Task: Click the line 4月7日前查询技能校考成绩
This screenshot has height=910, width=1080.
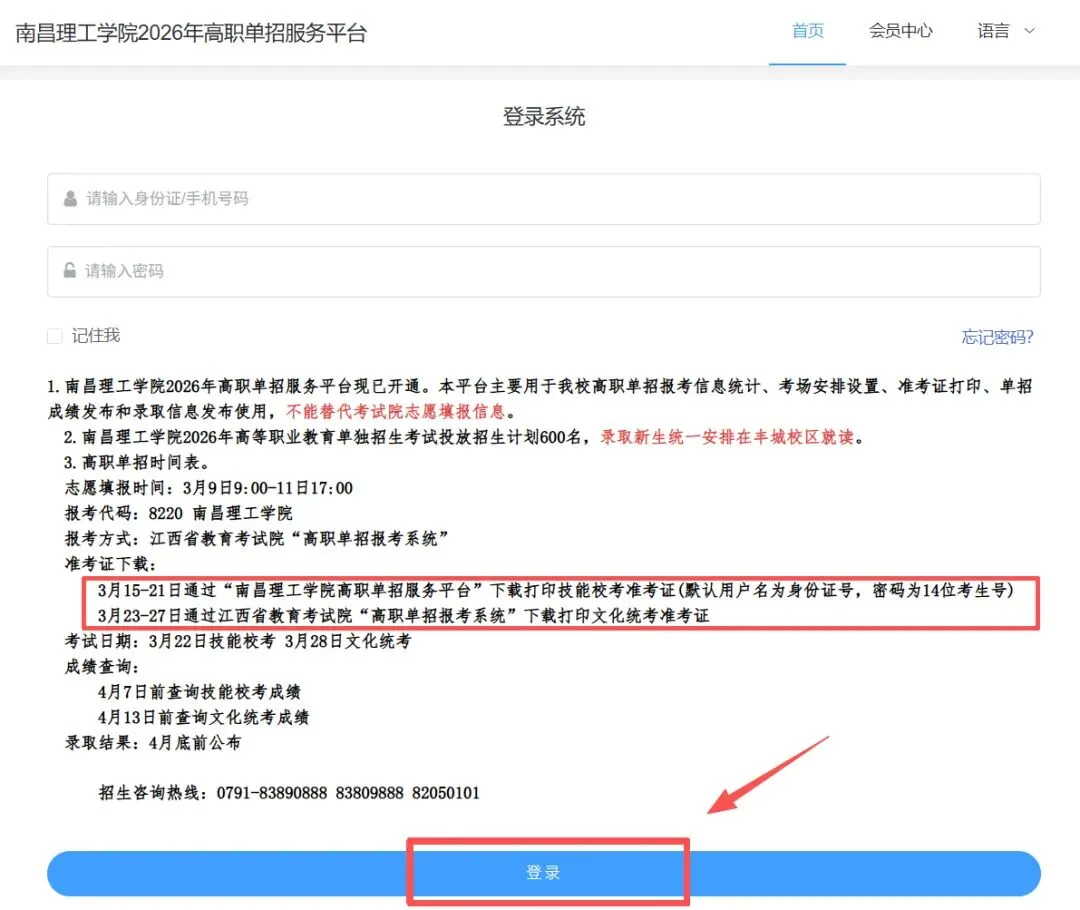Action: 199,692
